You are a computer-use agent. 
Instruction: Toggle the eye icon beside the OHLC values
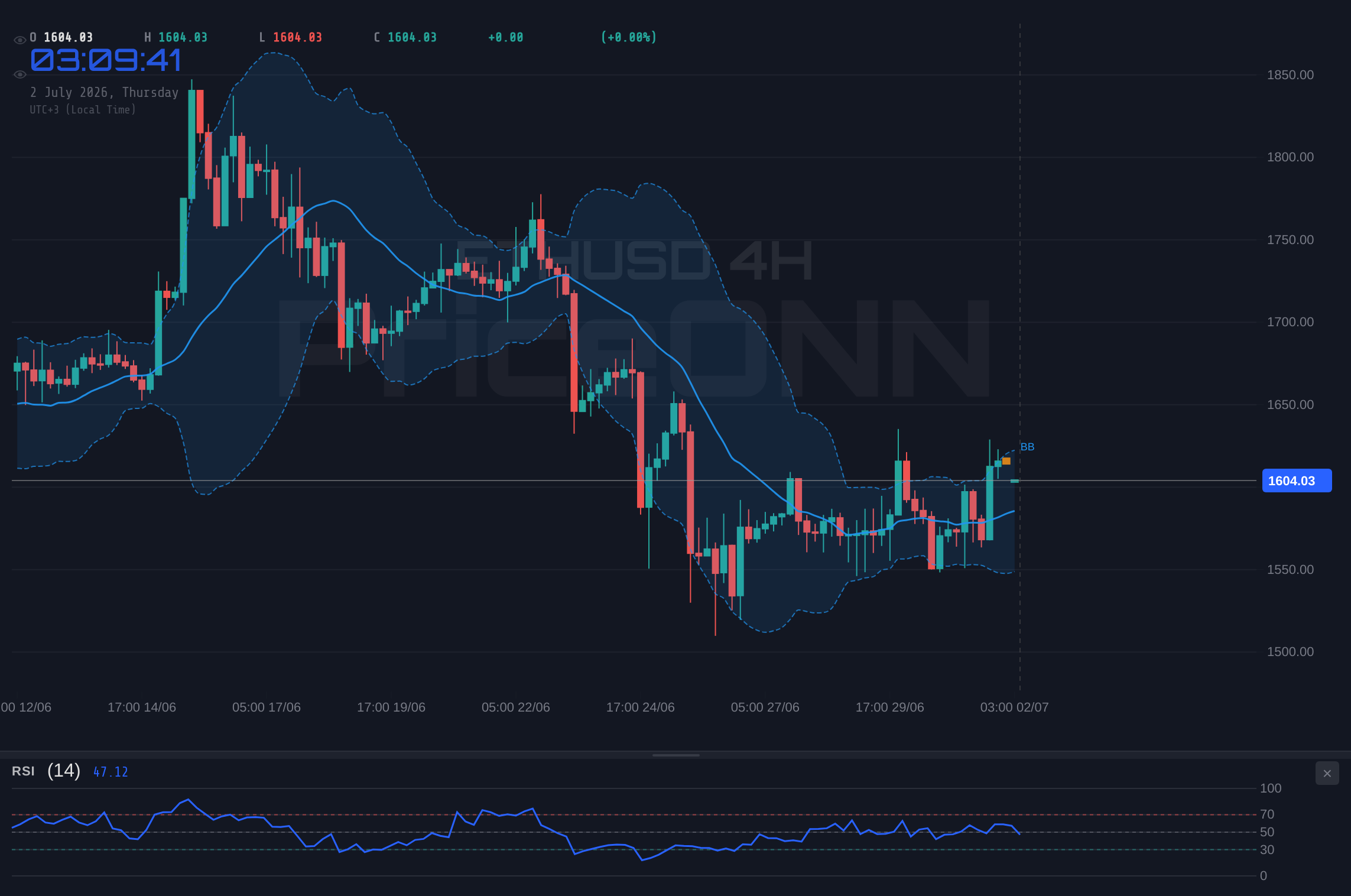pyautogui.click(x=20, y=40)
